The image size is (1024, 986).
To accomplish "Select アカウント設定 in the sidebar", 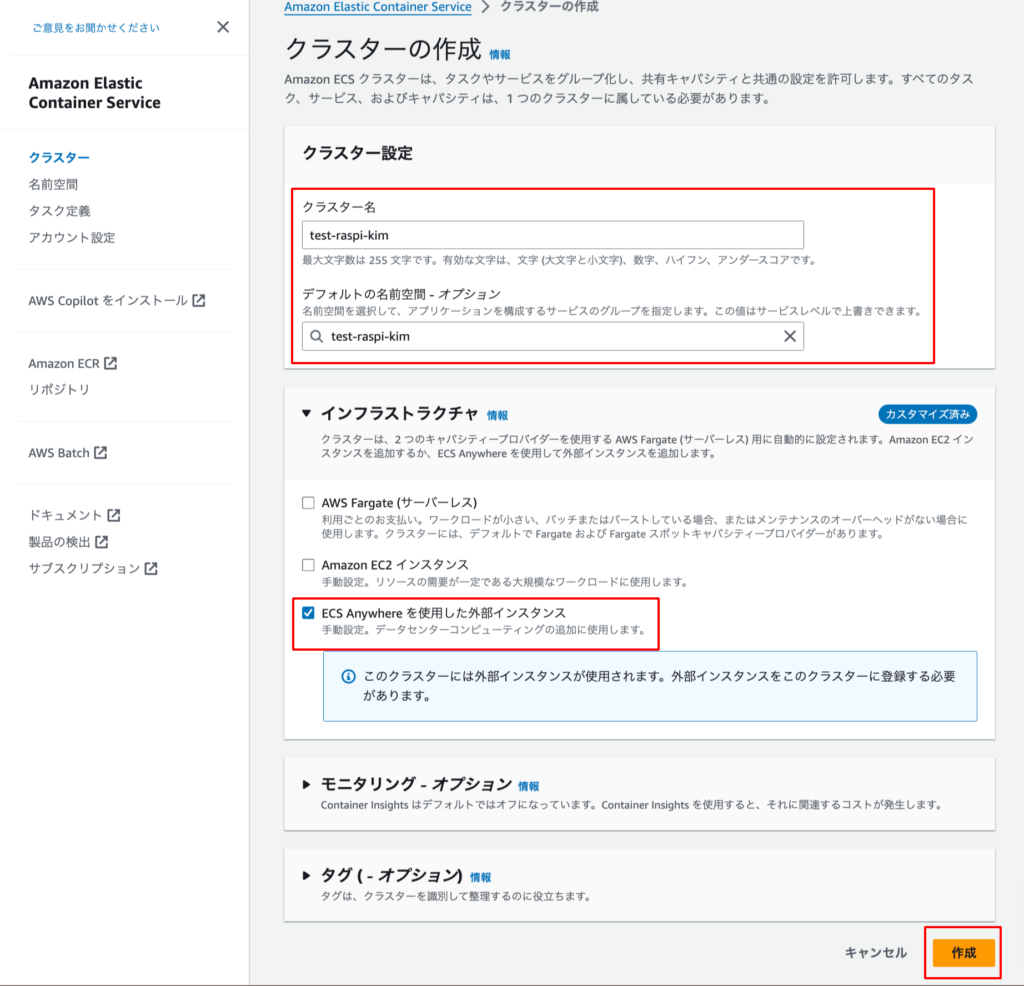I will (x=72, y=238).
